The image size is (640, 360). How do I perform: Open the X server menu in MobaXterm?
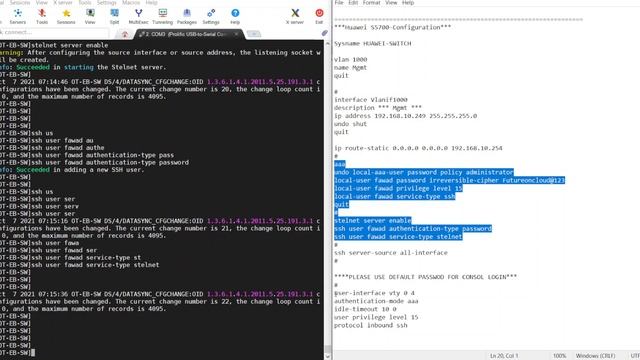point(63,2)
